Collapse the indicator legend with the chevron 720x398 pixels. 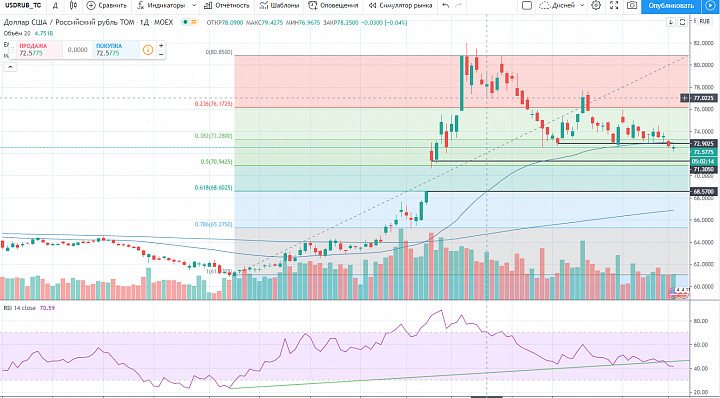click(x=10, y=67)
